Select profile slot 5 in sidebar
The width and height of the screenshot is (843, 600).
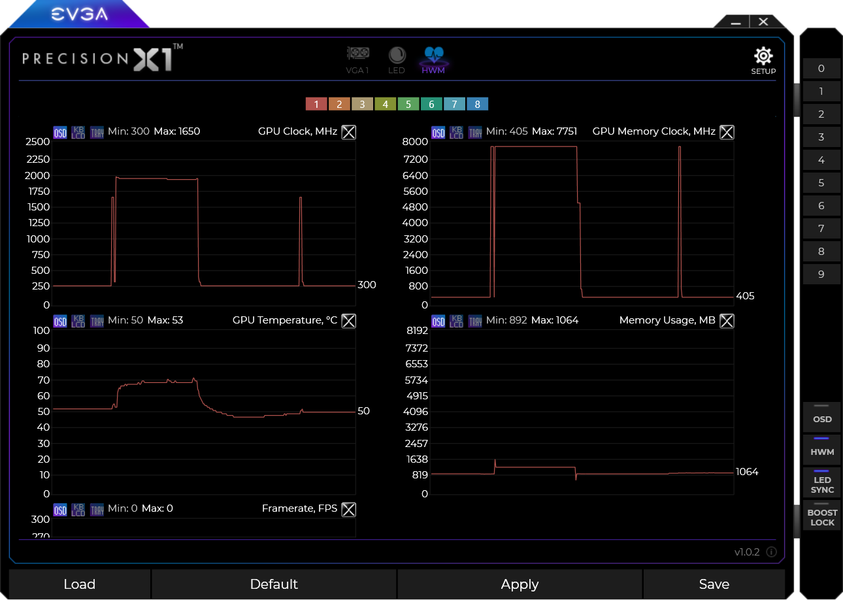tap(821, 183)
